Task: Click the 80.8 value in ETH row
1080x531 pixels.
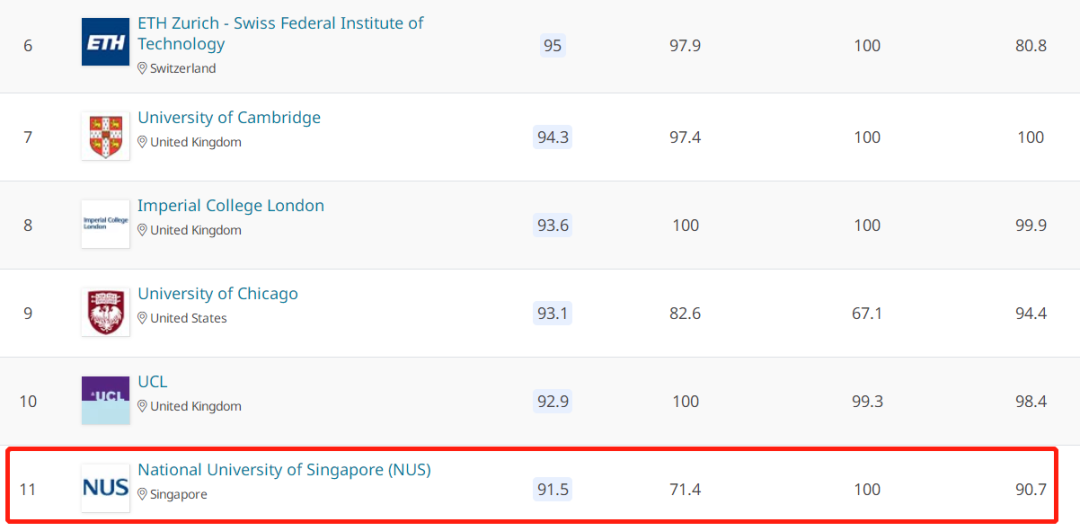Action: coord(1031,46)
